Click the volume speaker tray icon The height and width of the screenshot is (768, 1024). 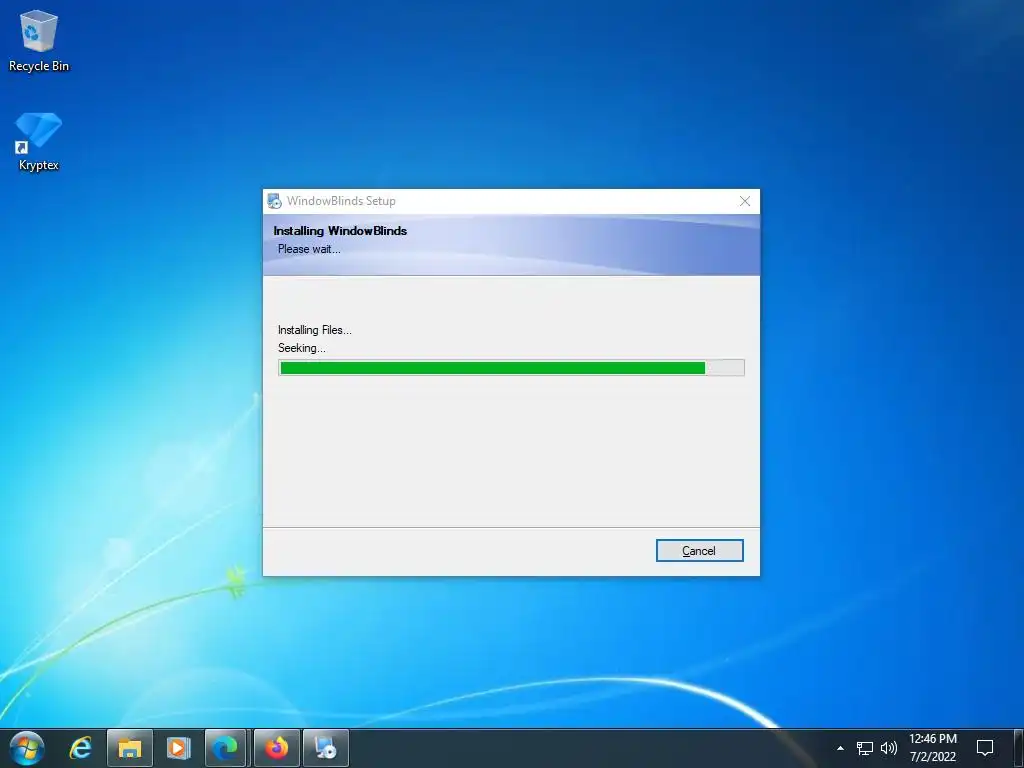point(889,748)
